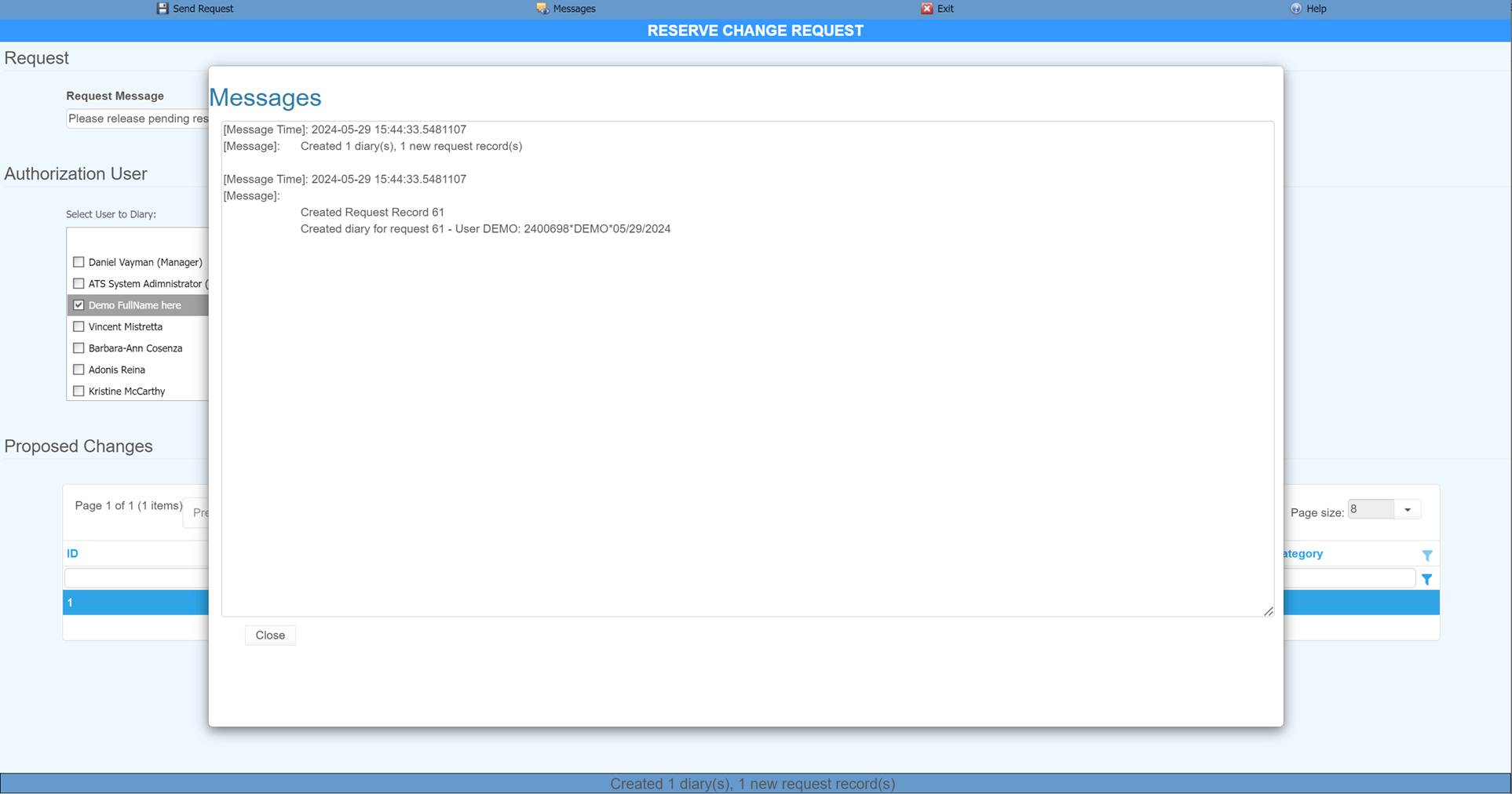Enable the Barbara-Ann Cosenza checkbox
The width and height of the screenshot is (1512, 794).
[79, 348]
